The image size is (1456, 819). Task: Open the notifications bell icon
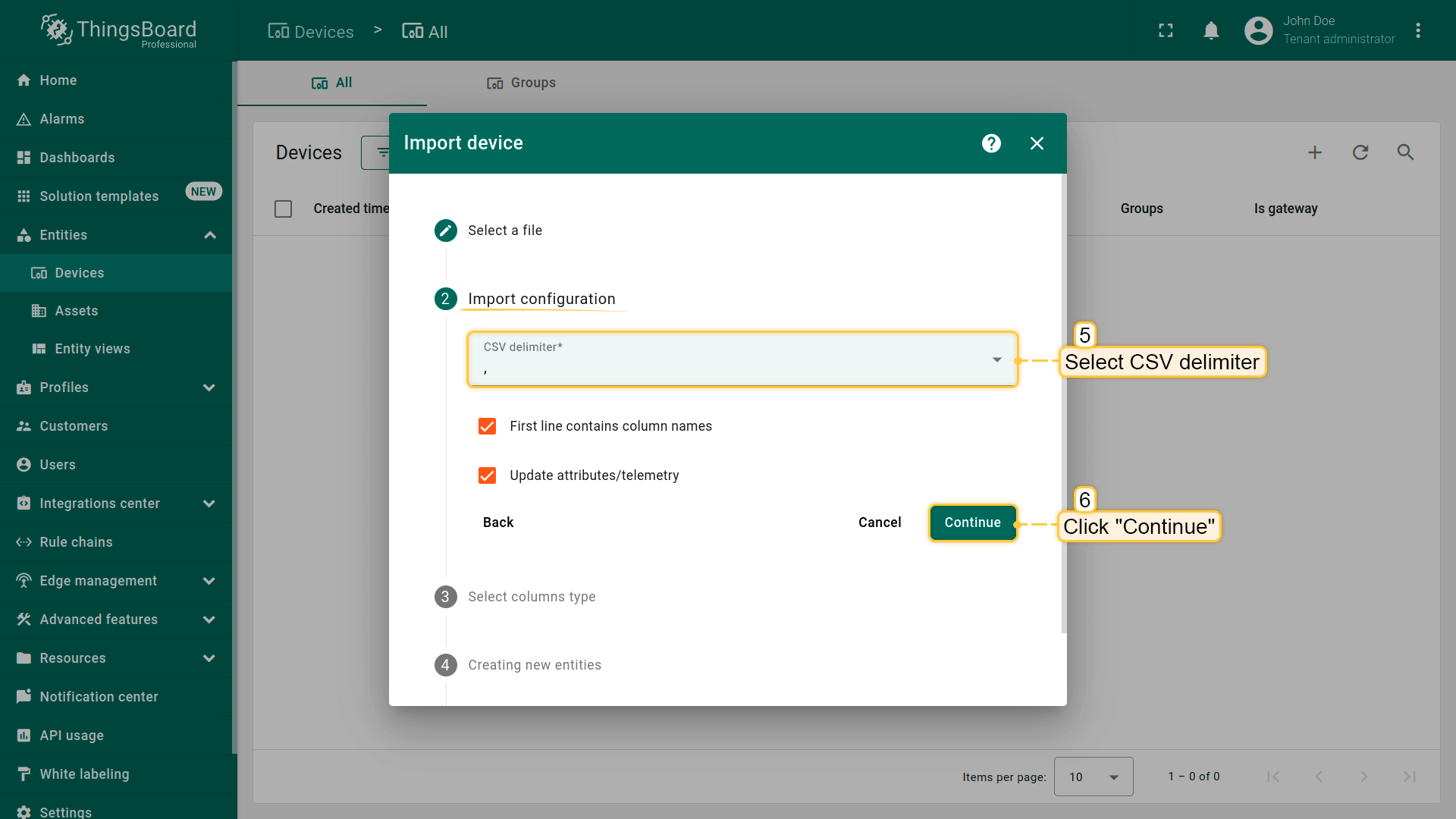click(1211, 30)
